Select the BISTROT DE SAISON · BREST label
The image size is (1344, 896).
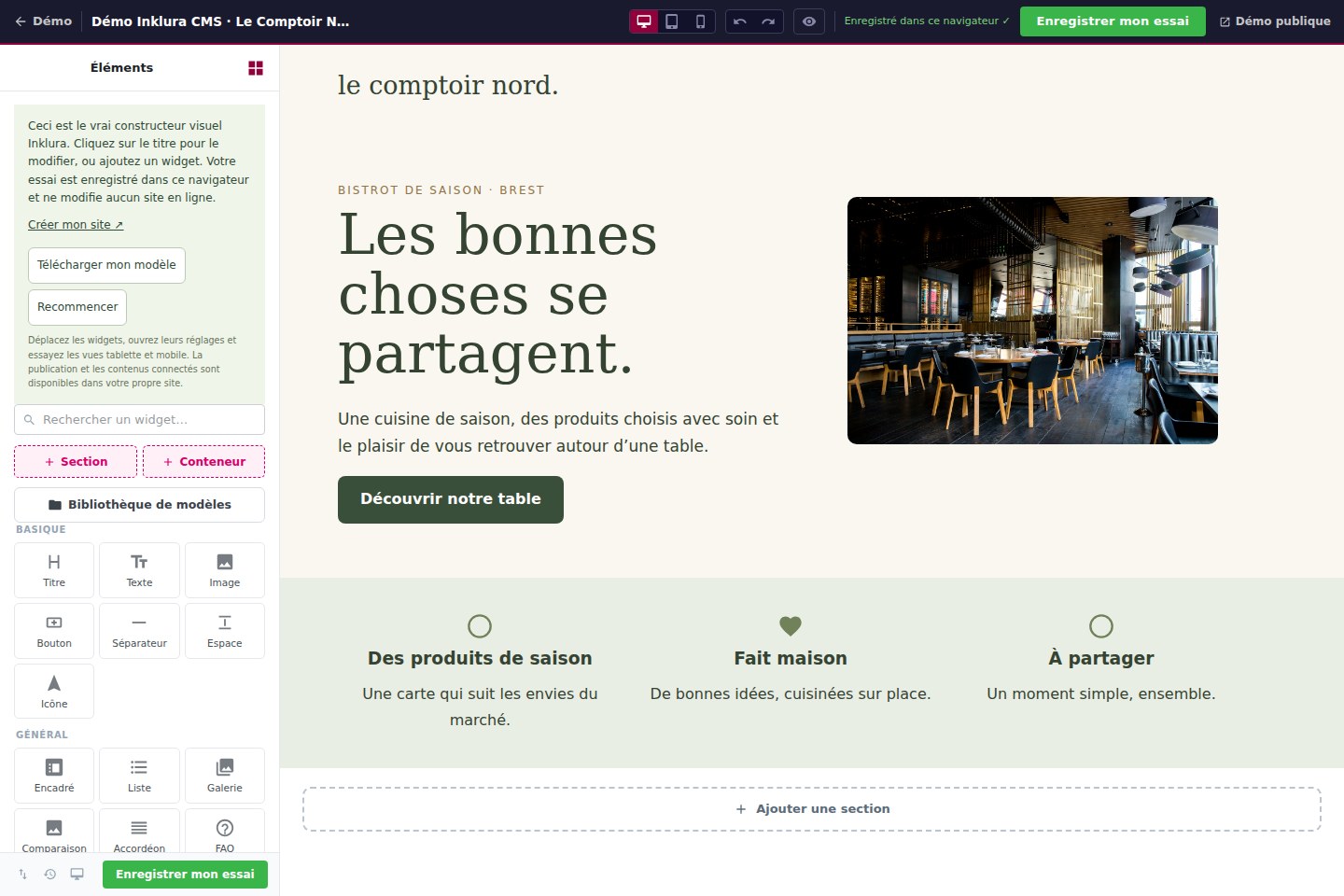click(441, 189)
